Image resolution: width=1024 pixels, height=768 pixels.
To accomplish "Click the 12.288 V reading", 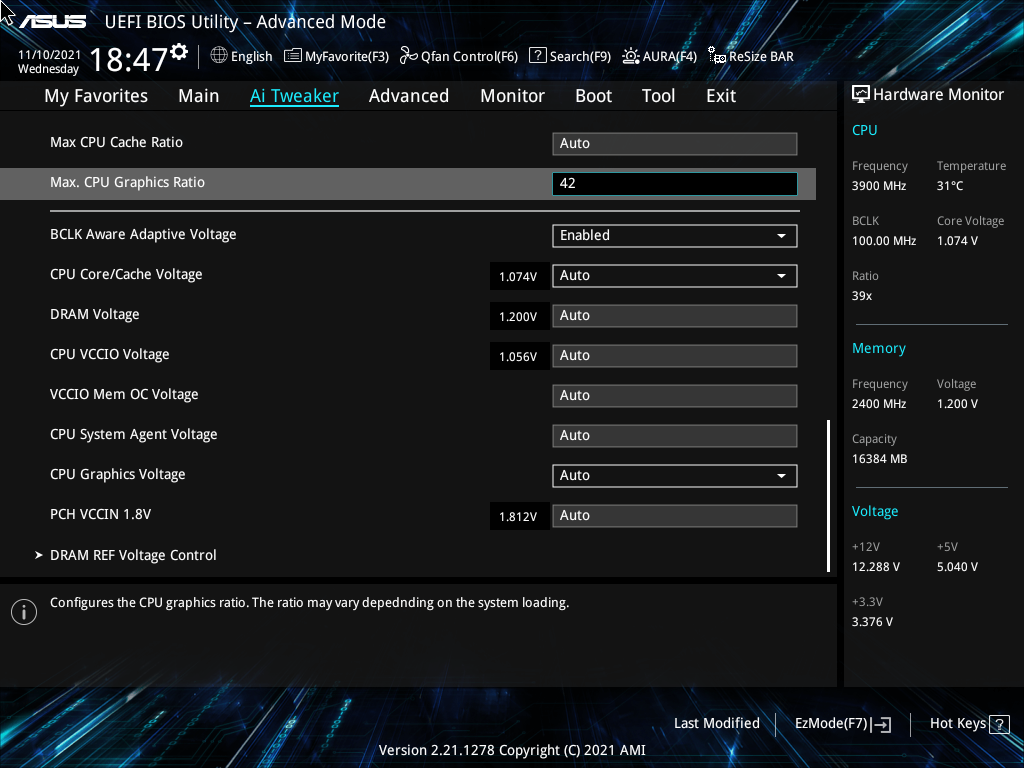I will click(875, 567).
